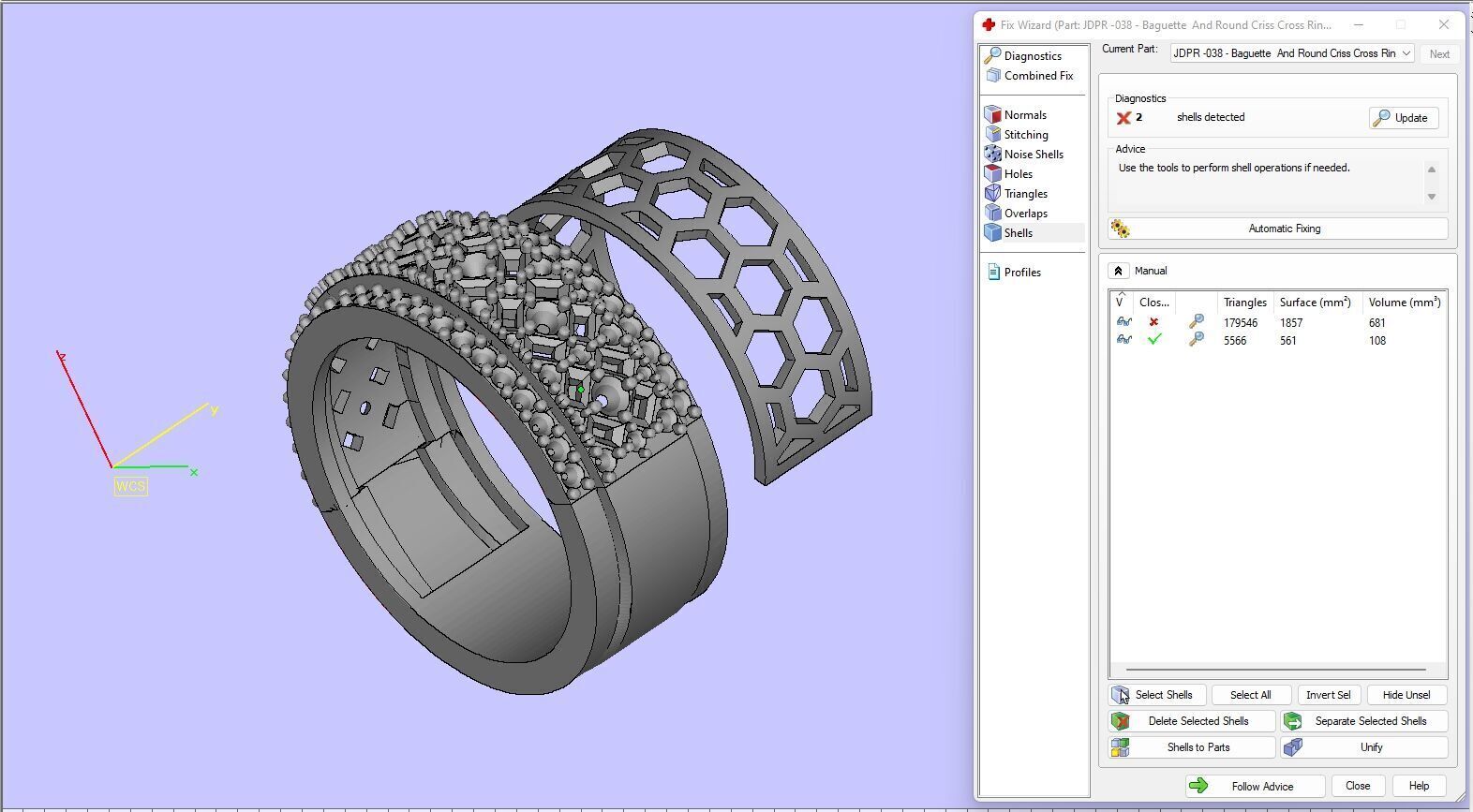Click Shells to Parts
Viewport: 1473px width, 812px height.
pyautogui.click(x=1192, y=747)
